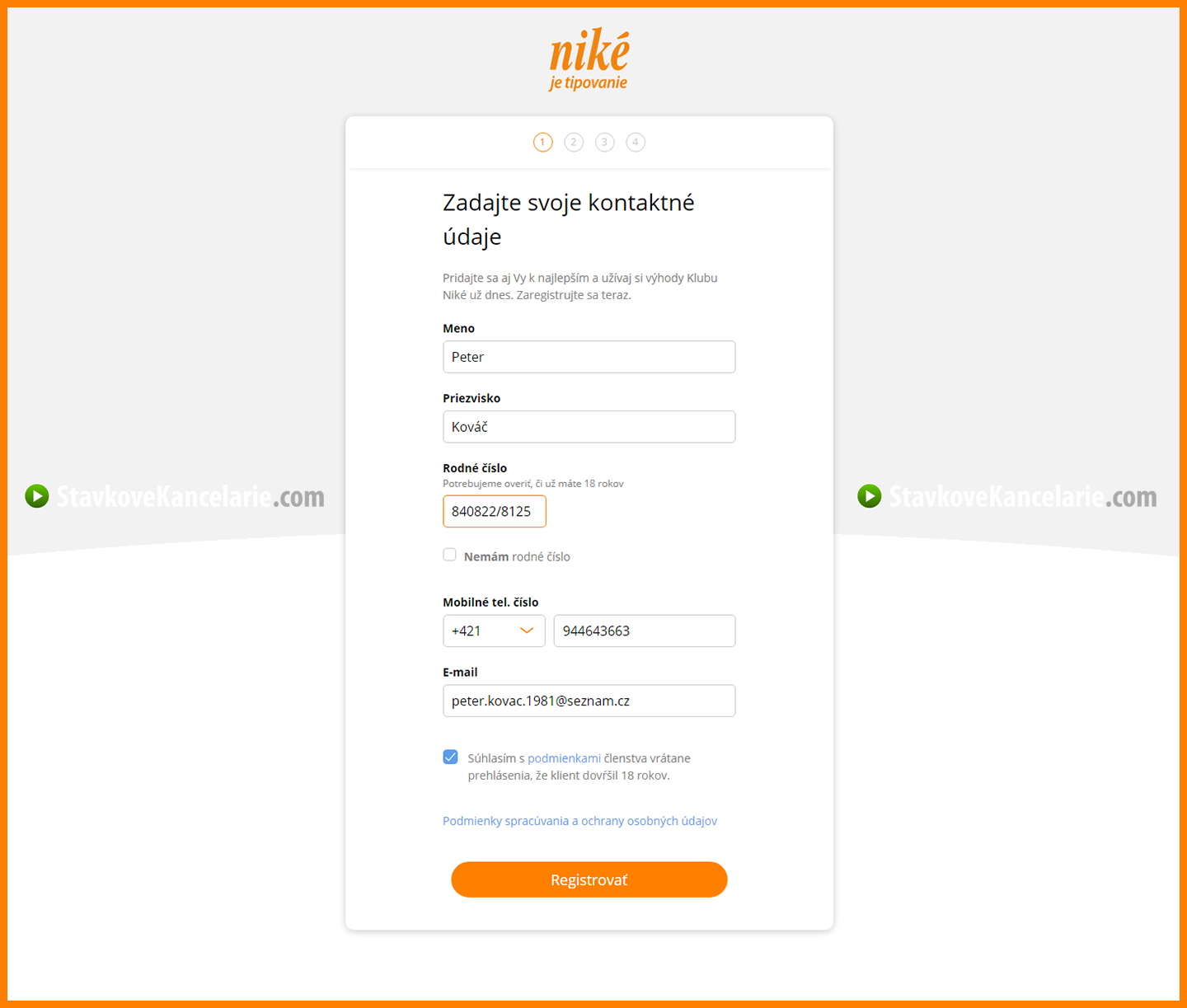The height and width of the screenshot is (1008, 1187).
Task: Open personal data processing conditions link
Action: [579, 821]
